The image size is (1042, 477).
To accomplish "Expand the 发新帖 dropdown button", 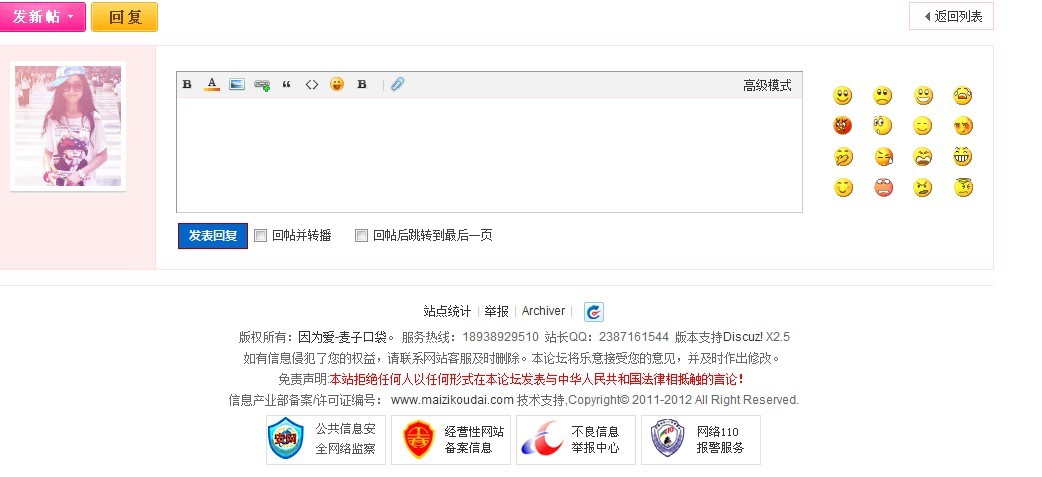I will [x=43, y=17].
